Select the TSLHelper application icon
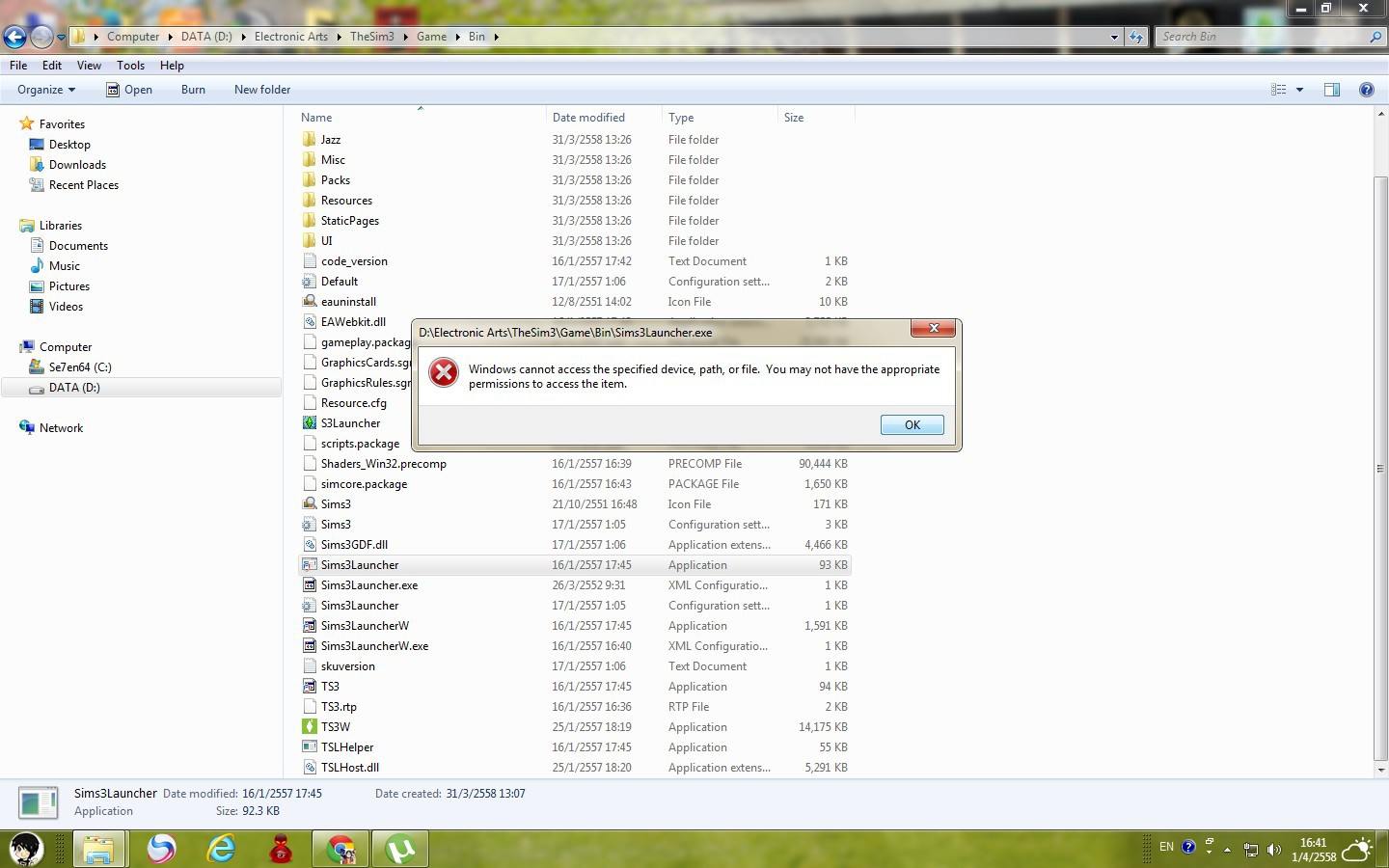The height and width of the screenshot is (868, 1389). (309, 747)
